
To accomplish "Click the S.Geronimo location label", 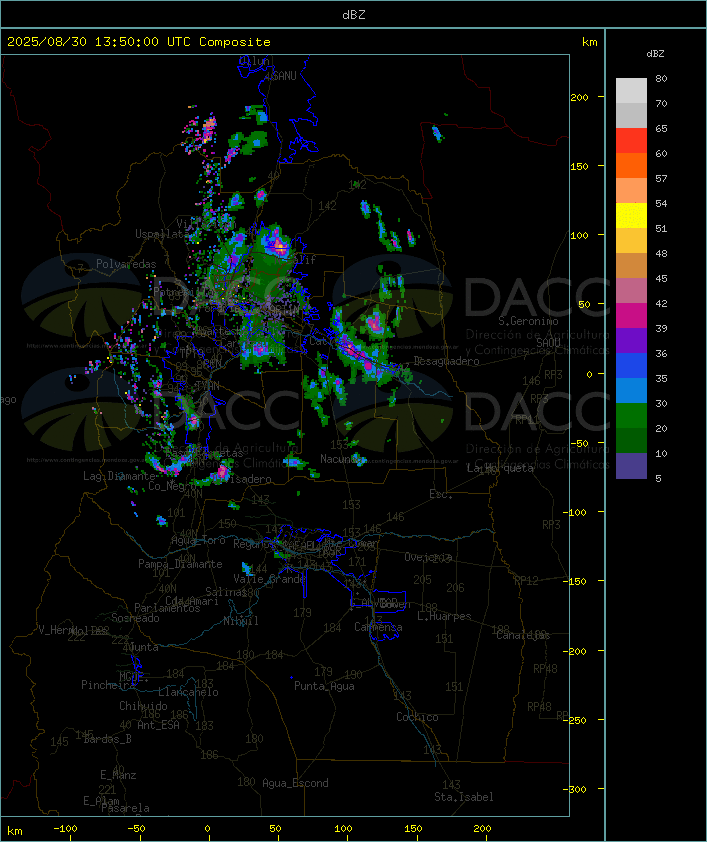I will [528, 321].
